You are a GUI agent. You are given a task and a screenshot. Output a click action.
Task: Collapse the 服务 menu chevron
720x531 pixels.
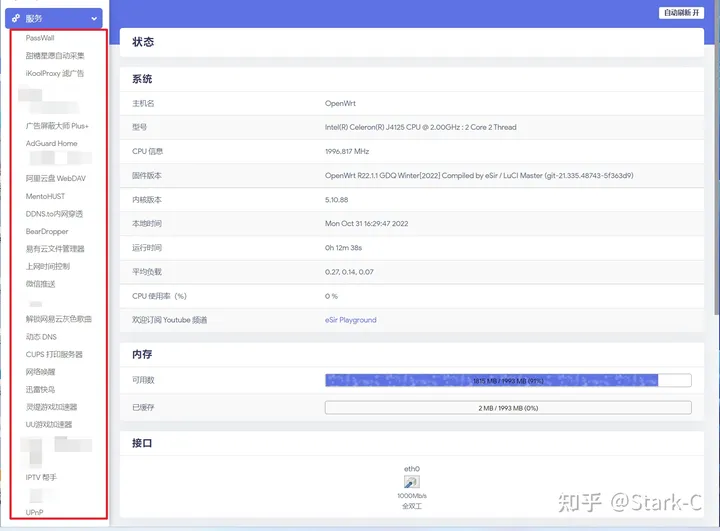pyautogui.click(x=94, y=19)
